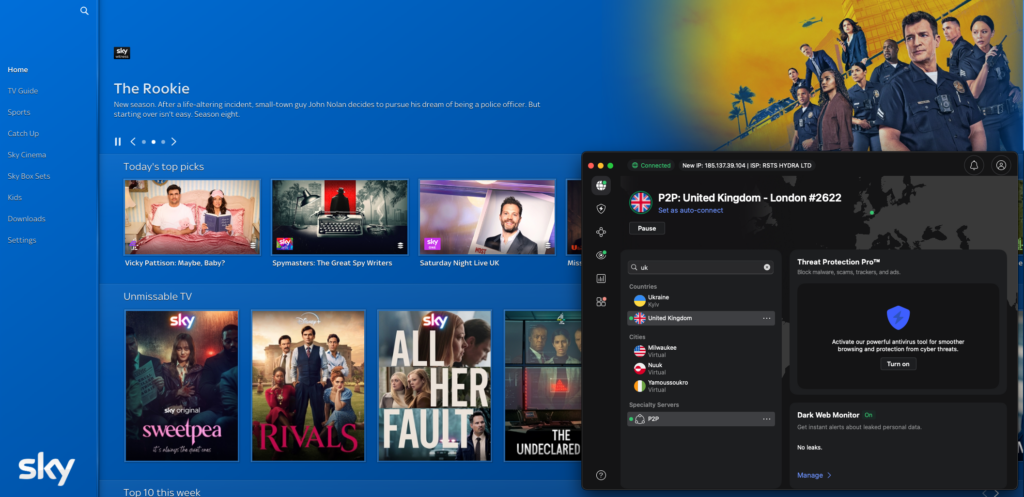Click the blue lightning shield Threat Protection icon
The image size is (1024, 497).
coord(898,317)
